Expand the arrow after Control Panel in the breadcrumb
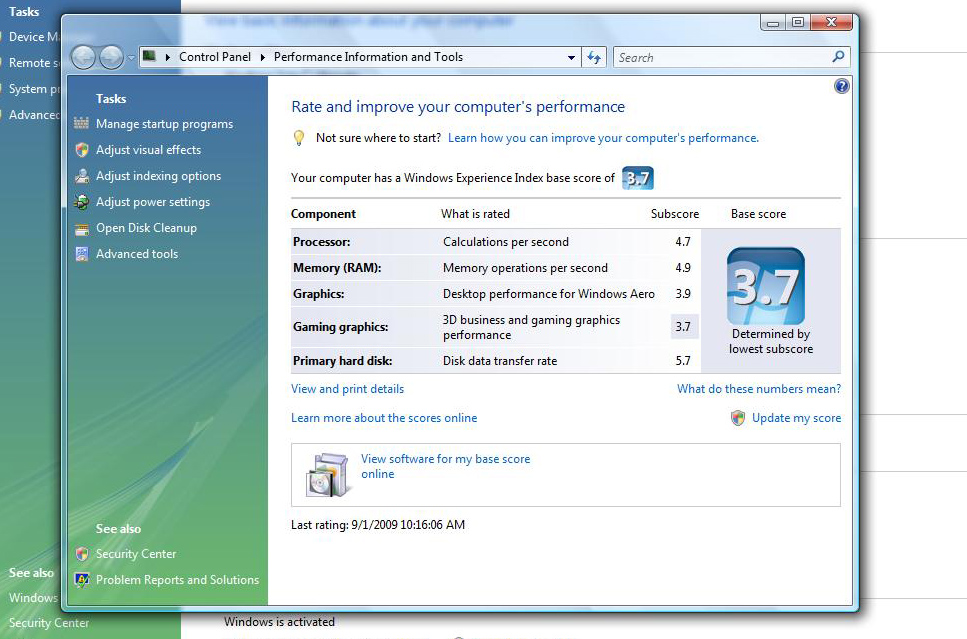 click(x=263, y=57)
